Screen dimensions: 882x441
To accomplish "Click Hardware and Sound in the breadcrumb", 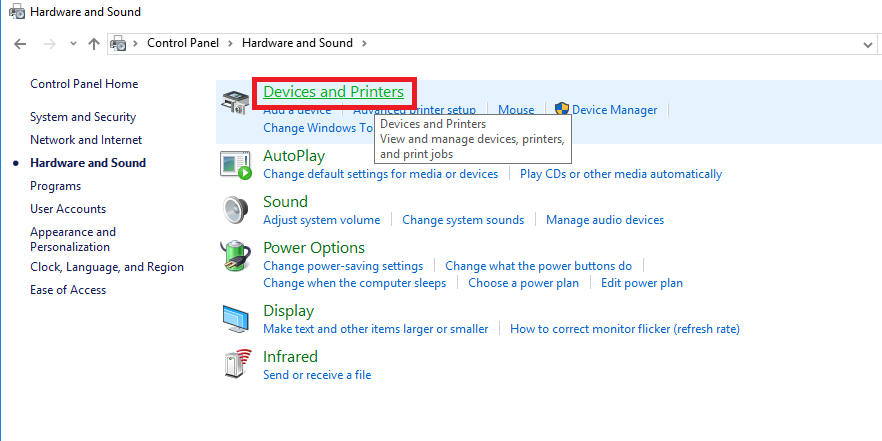I will point(297,43).
